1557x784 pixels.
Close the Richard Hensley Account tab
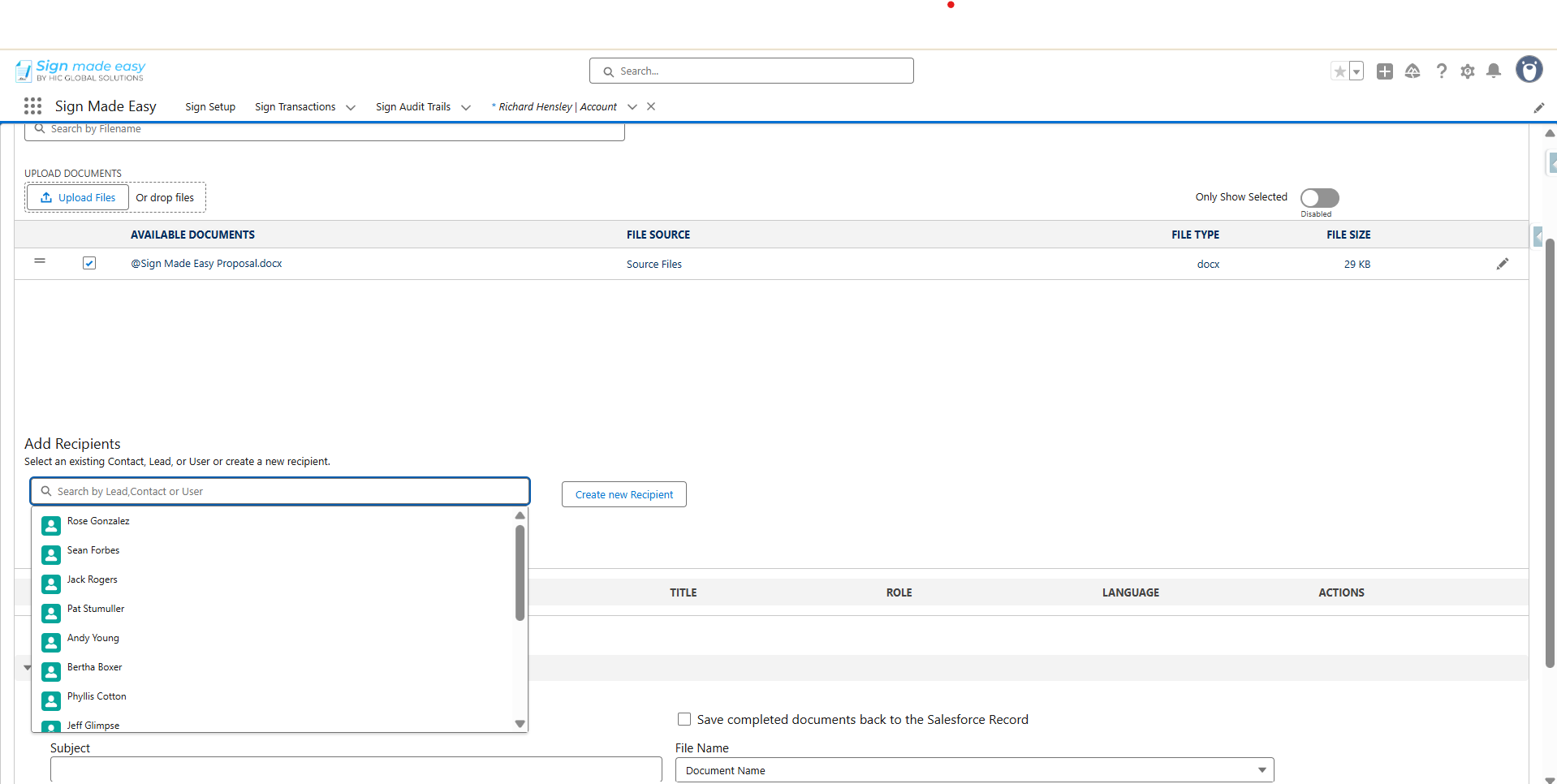point(651,106)
